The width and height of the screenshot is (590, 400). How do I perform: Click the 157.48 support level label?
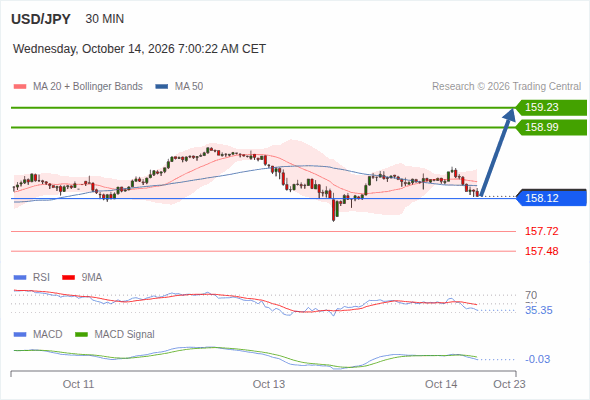[541, 251]
